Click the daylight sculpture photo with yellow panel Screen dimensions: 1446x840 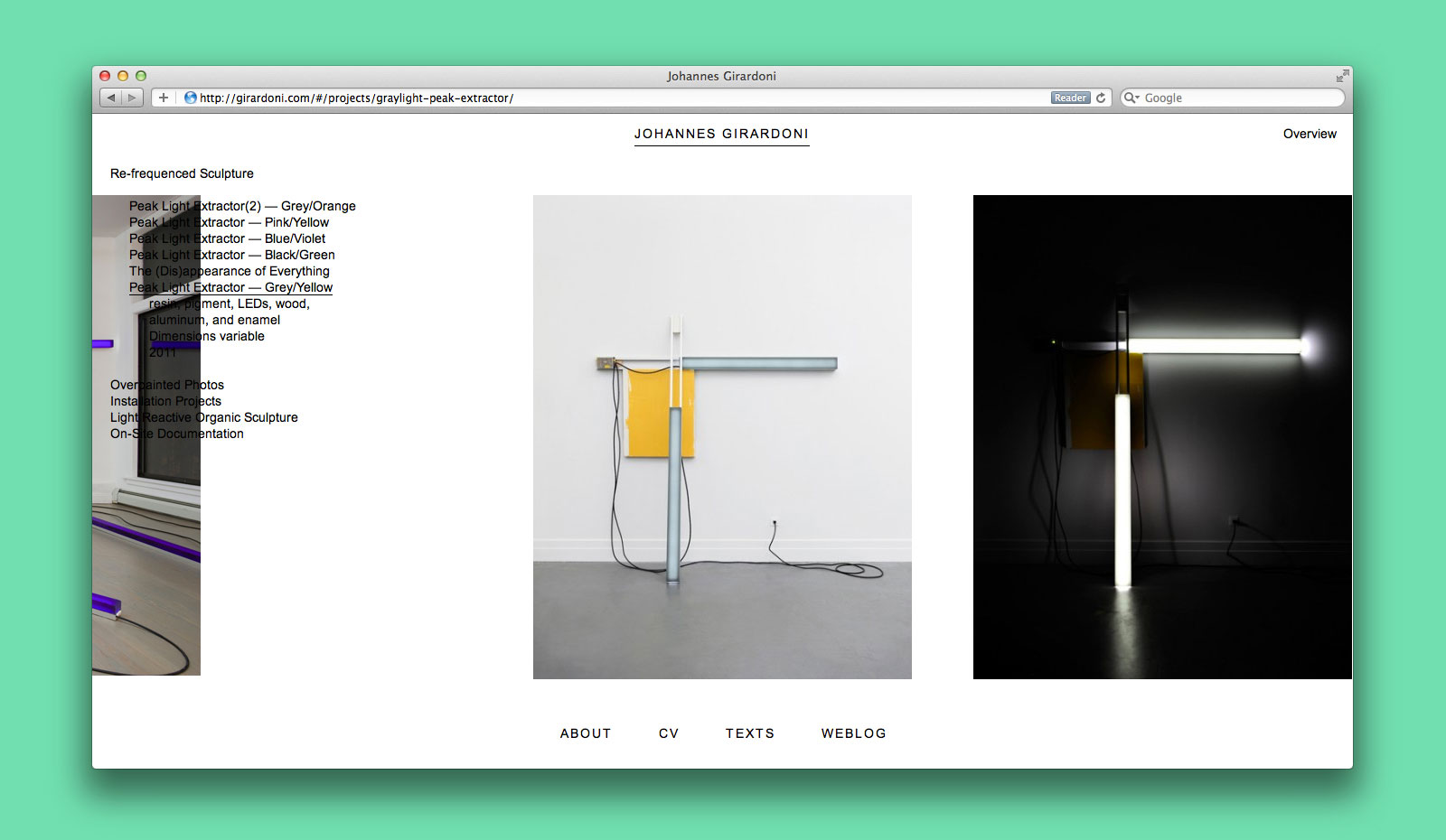[722, 437]
